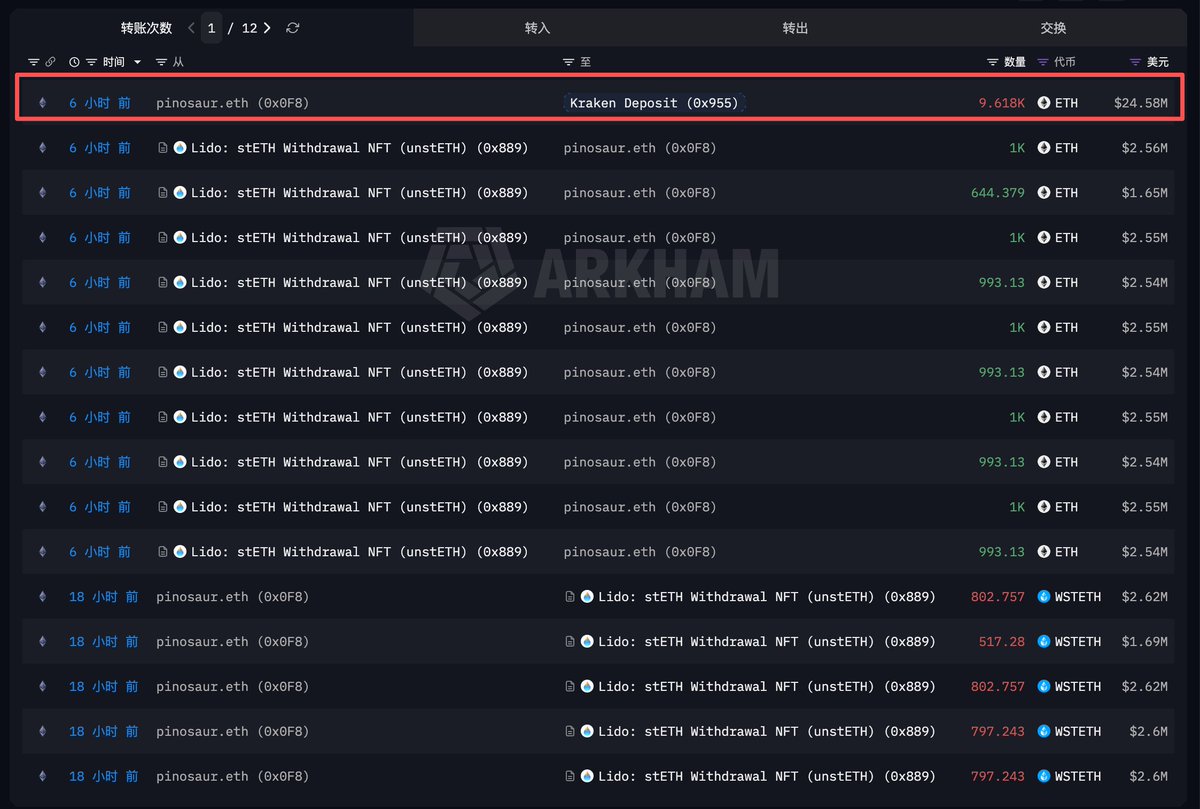Screen dimensions: 1200x809
Task: Open the 18 小时 前 timestamp in 517.28 row
Action: 104,642
